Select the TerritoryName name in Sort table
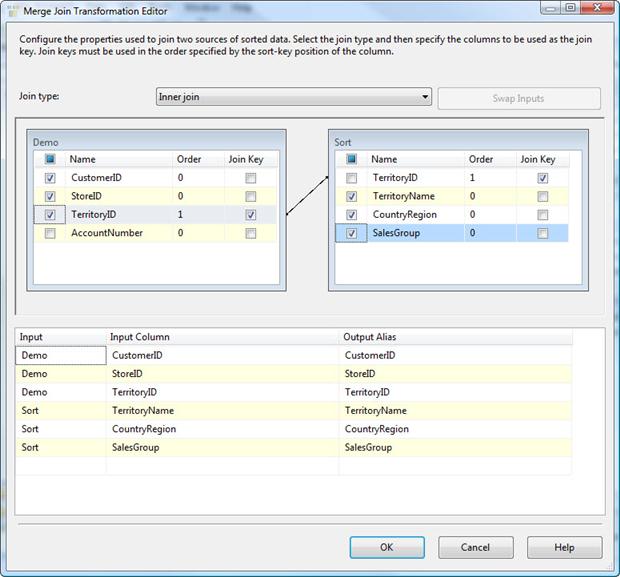Screen dimensions: 620x577 click(404, 196)
